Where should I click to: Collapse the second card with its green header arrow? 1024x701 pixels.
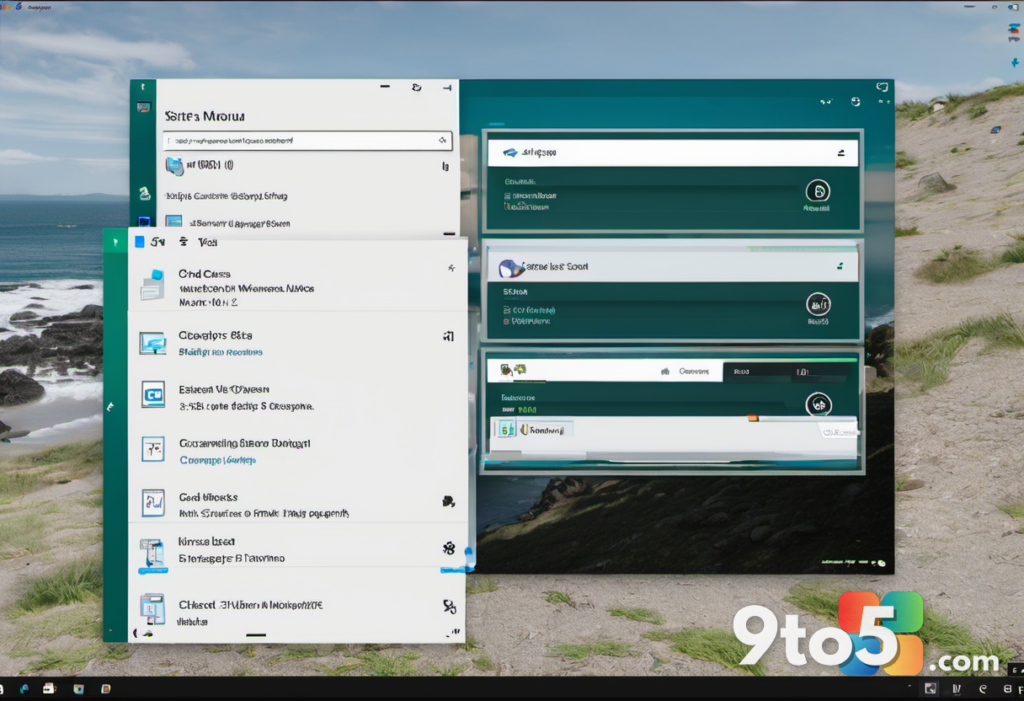(x=840, y=266)
